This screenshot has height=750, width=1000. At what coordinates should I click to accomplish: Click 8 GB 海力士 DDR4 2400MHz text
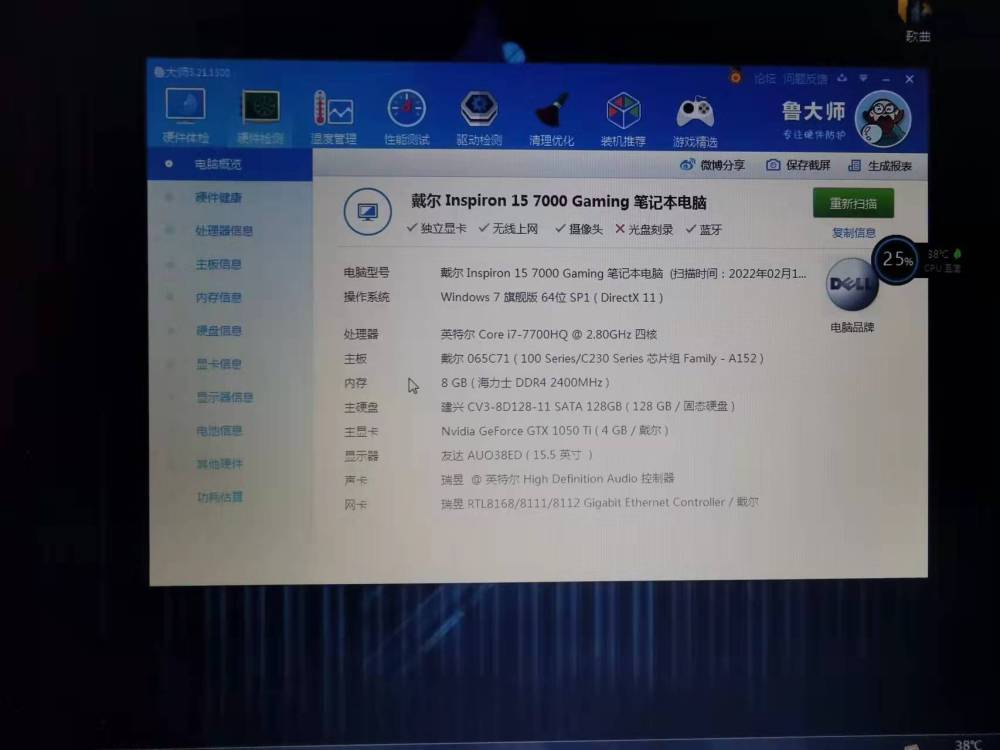[526, 383]
